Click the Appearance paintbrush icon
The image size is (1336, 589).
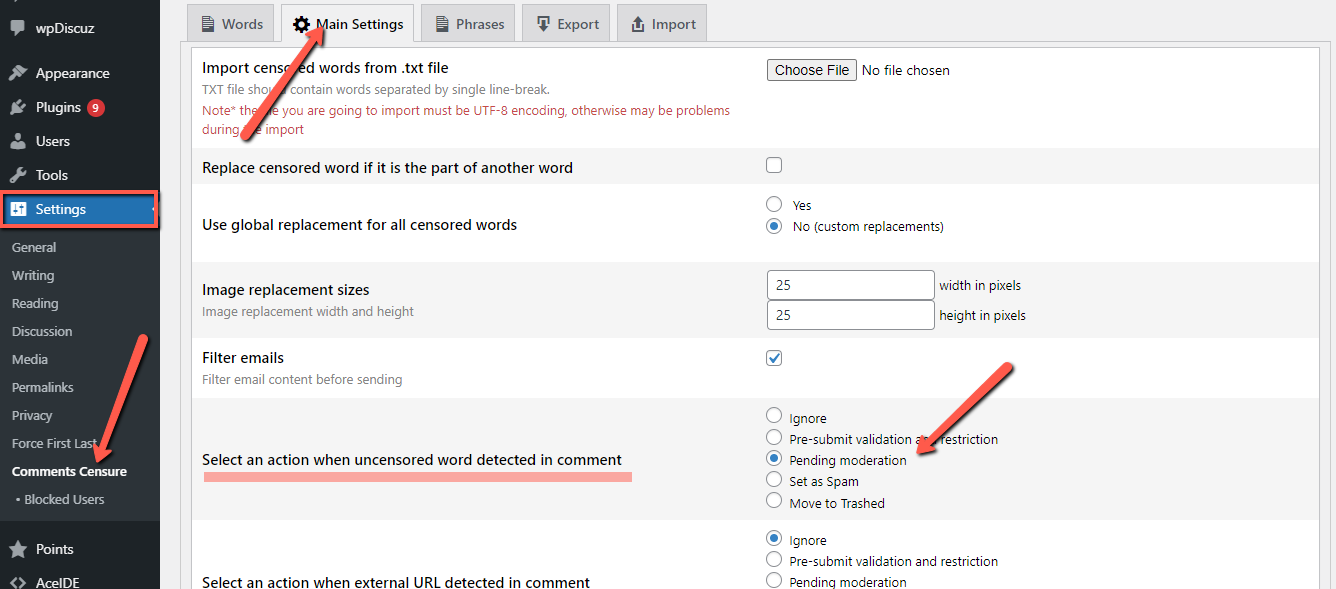(18, 73)
